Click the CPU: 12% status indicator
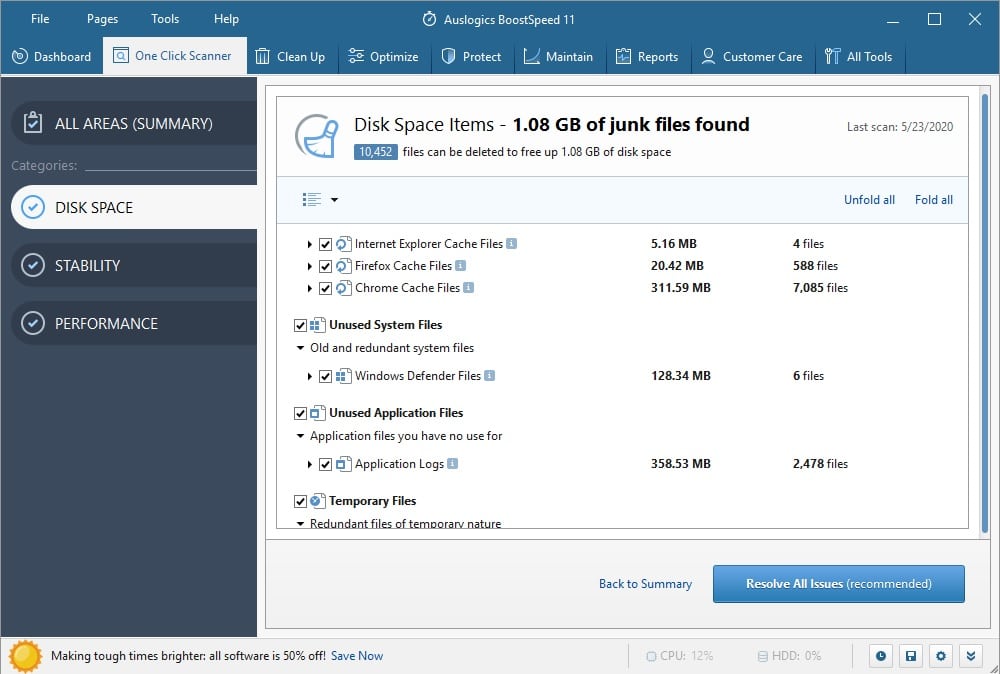 (x=679, y=656)
